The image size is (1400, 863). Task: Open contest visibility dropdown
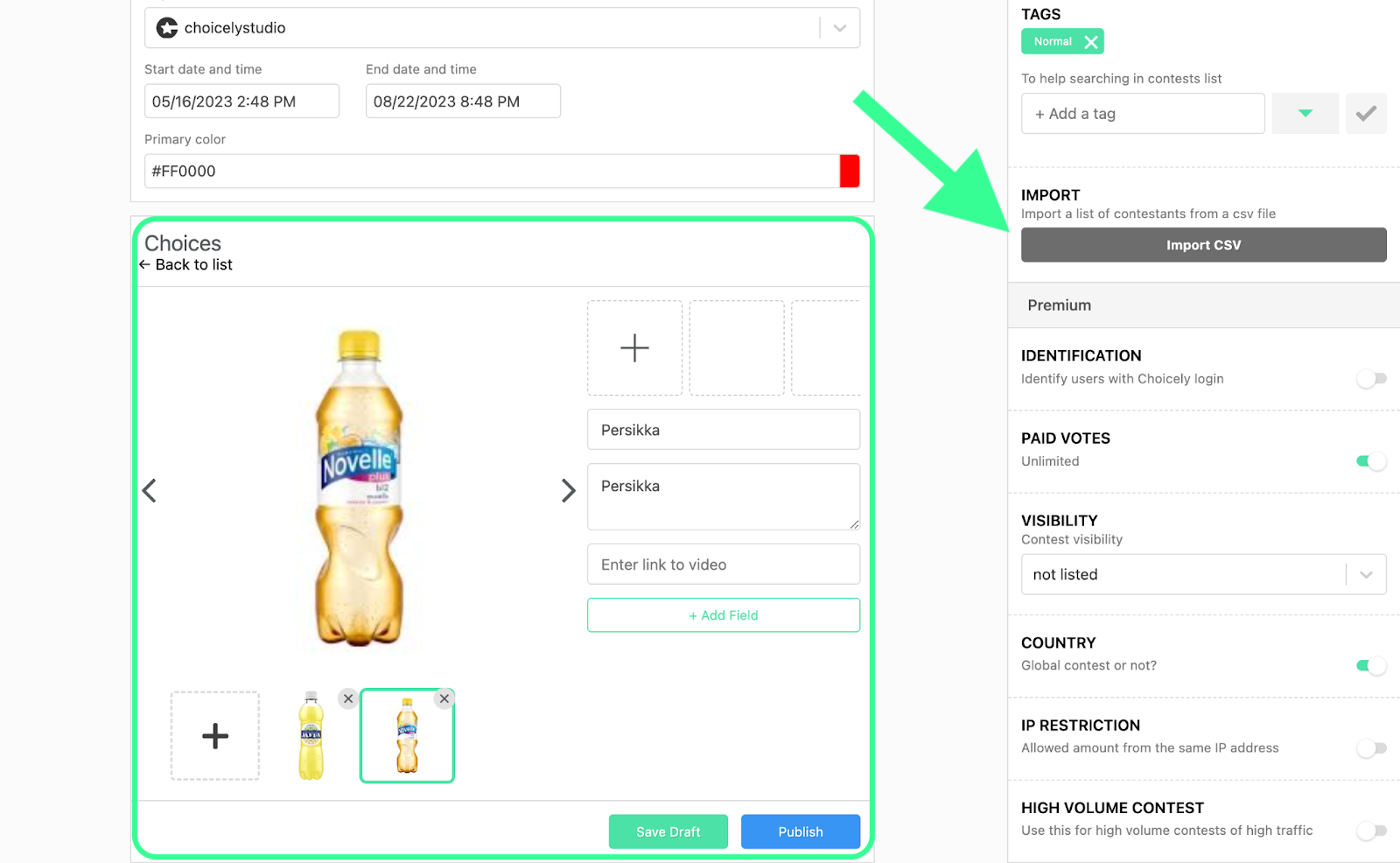pos(1203,574)
